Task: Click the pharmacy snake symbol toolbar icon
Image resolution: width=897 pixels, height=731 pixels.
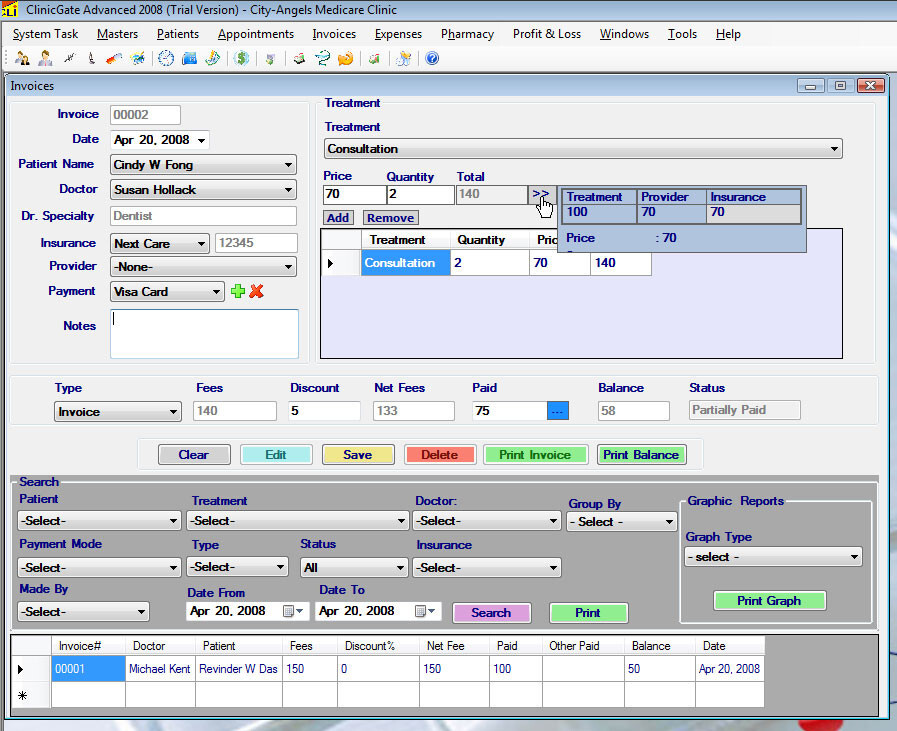Action: coord(323,58)
